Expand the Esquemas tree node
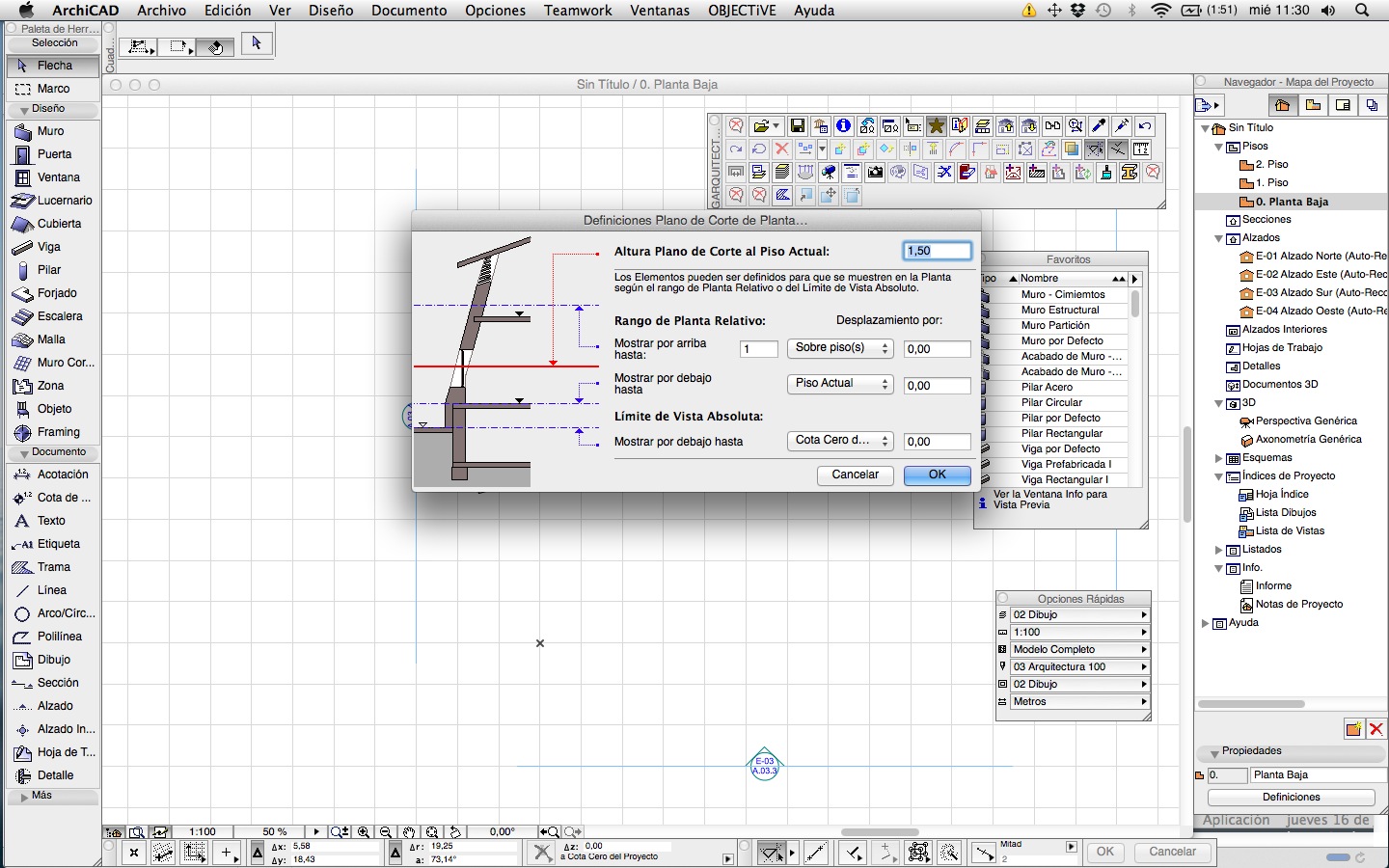This screenshot has width=1389, height=868. pyautogui.click(x=1218, y=458)
